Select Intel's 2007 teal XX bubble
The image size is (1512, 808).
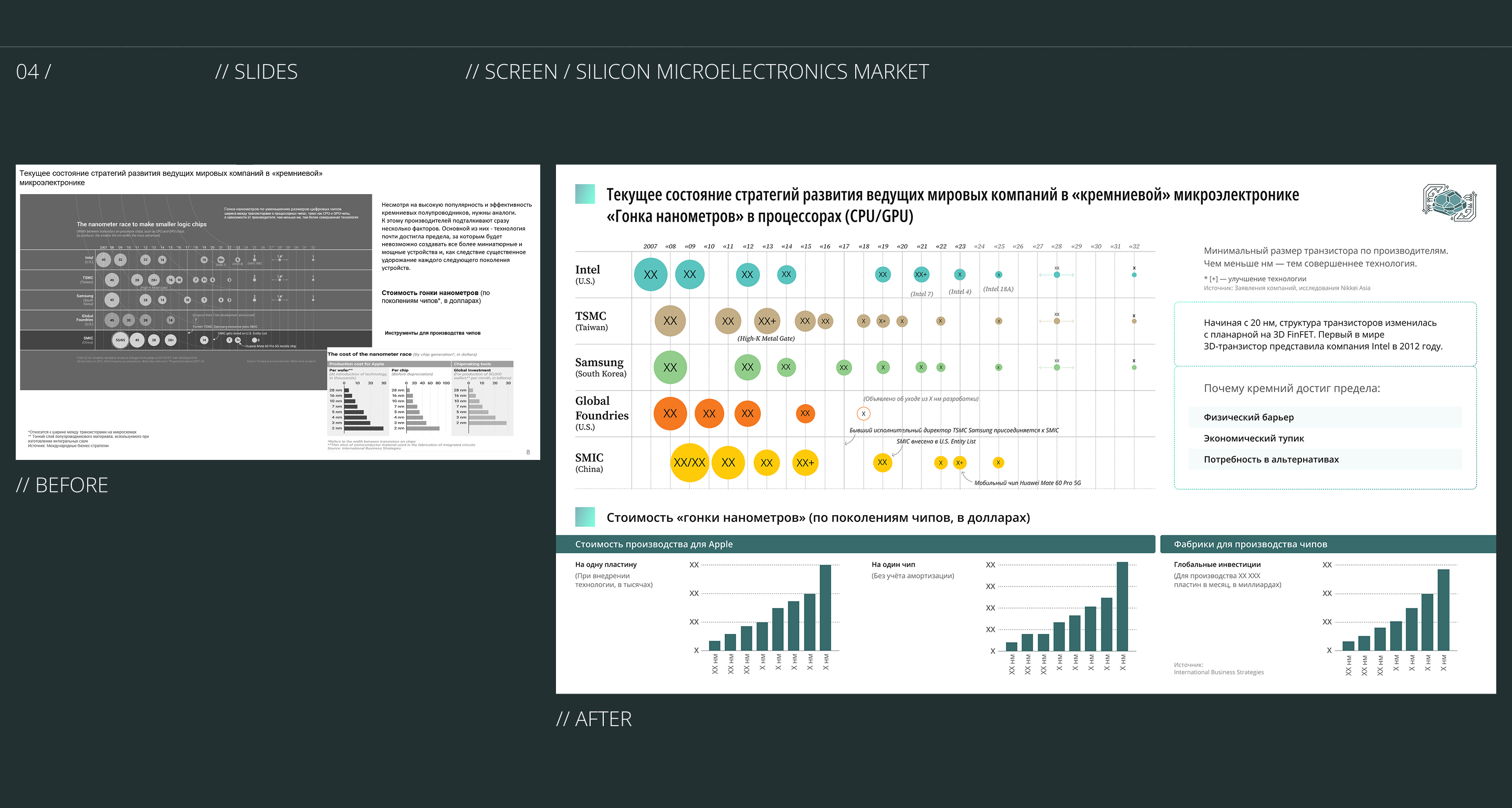click(x=650, y=275)
